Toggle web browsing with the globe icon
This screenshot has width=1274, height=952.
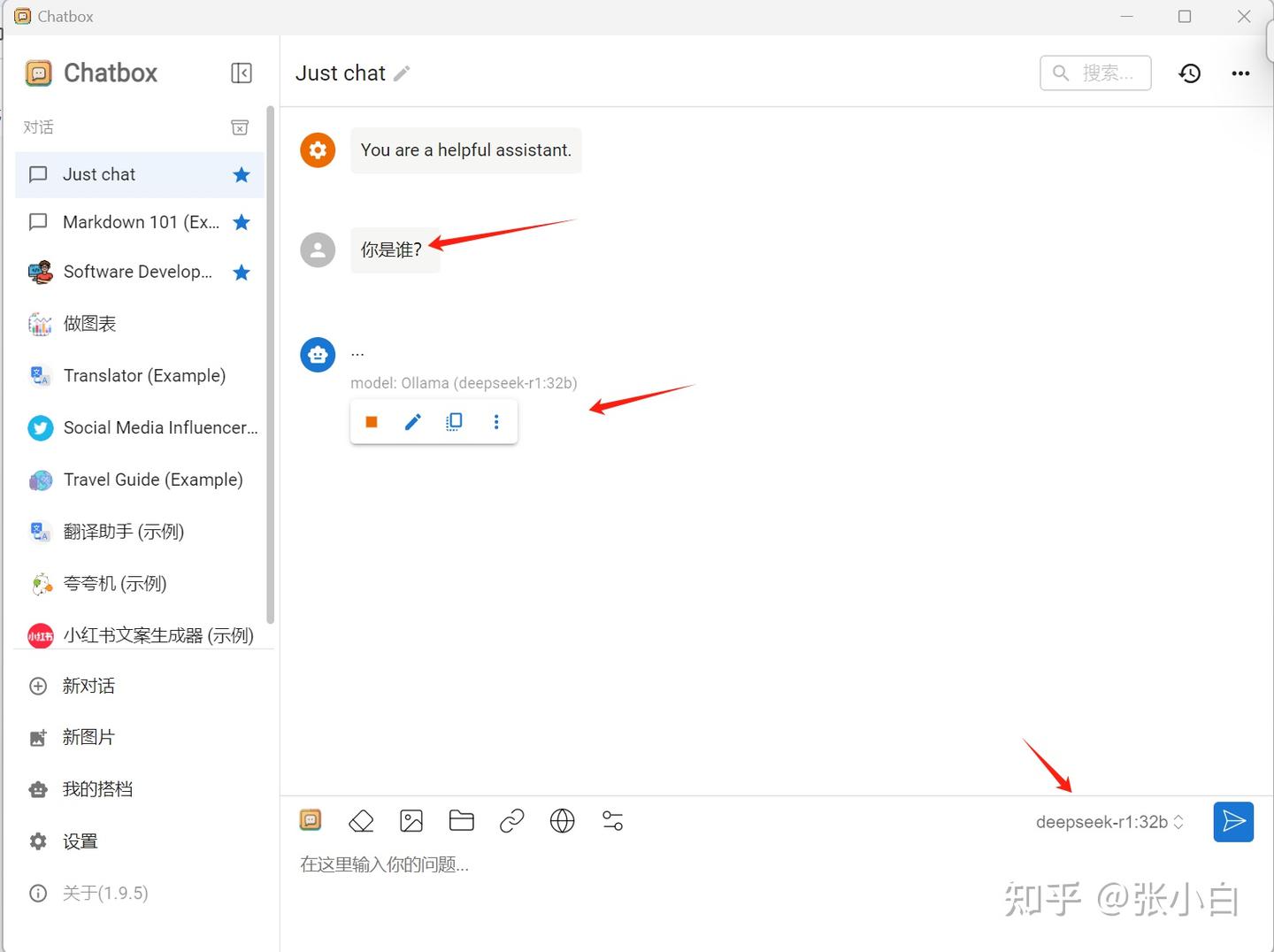pos(563,821)
